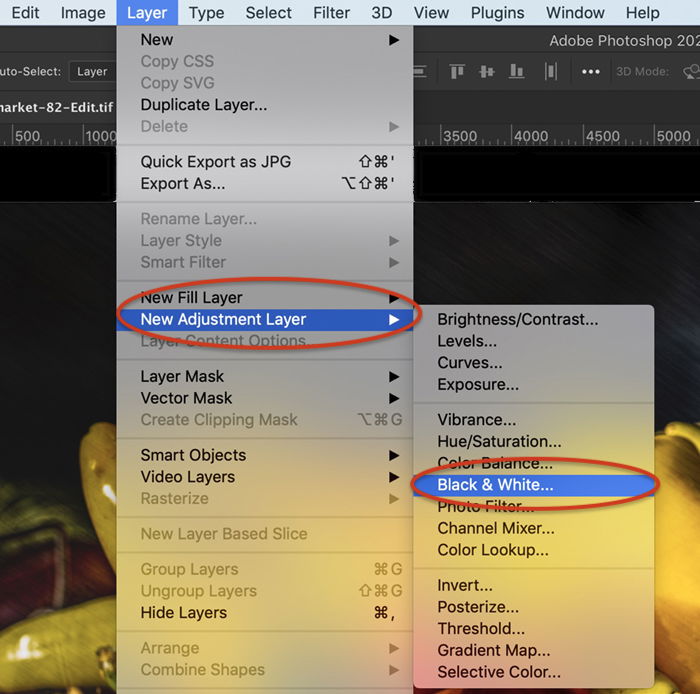Expand the Smart Objects submenu
This screenshot has width=700, height=694.
(x=265, y=455)
